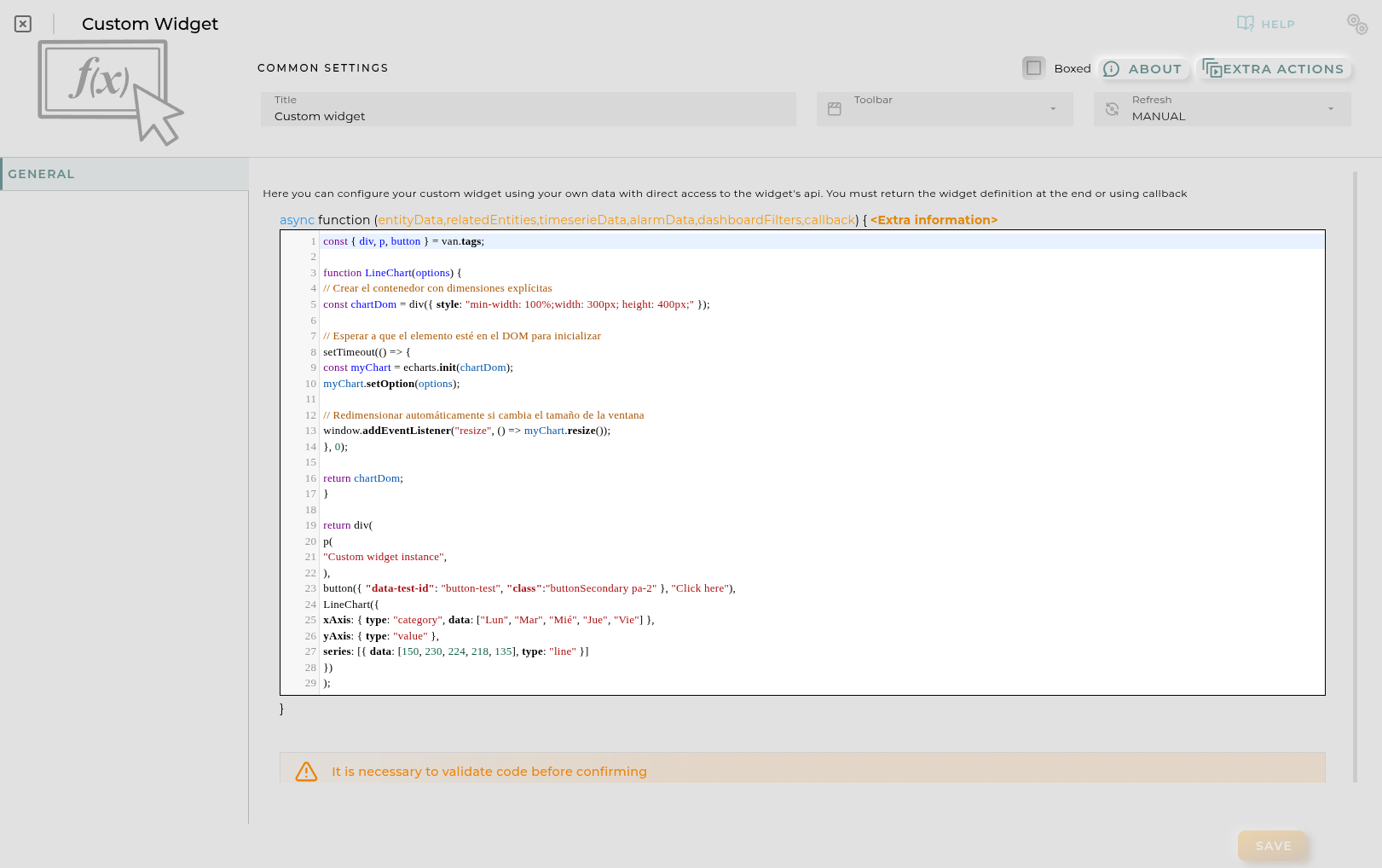Viewport: 1382px width, 868px height.
Task: Open the gears settings icon
Action: pos(1357,24)
